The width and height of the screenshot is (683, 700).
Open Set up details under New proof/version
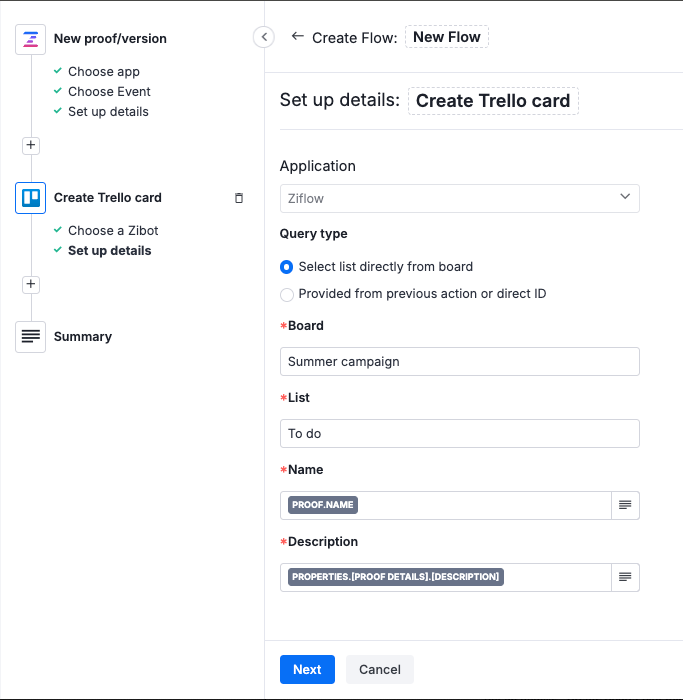[108, 112]
